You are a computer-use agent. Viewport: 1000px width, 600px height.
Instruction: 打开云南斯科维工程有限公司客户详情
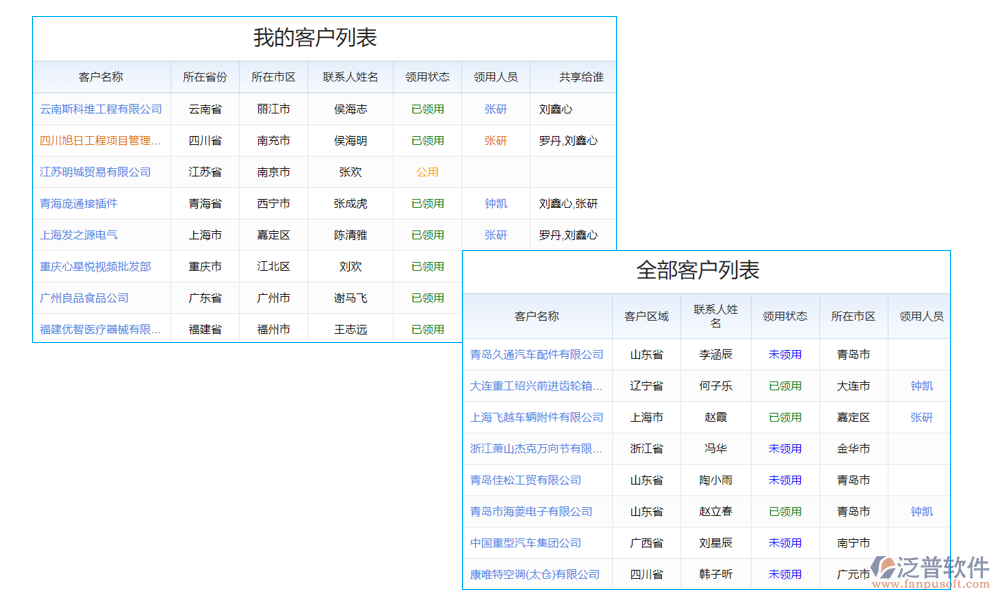click(101, 109)
